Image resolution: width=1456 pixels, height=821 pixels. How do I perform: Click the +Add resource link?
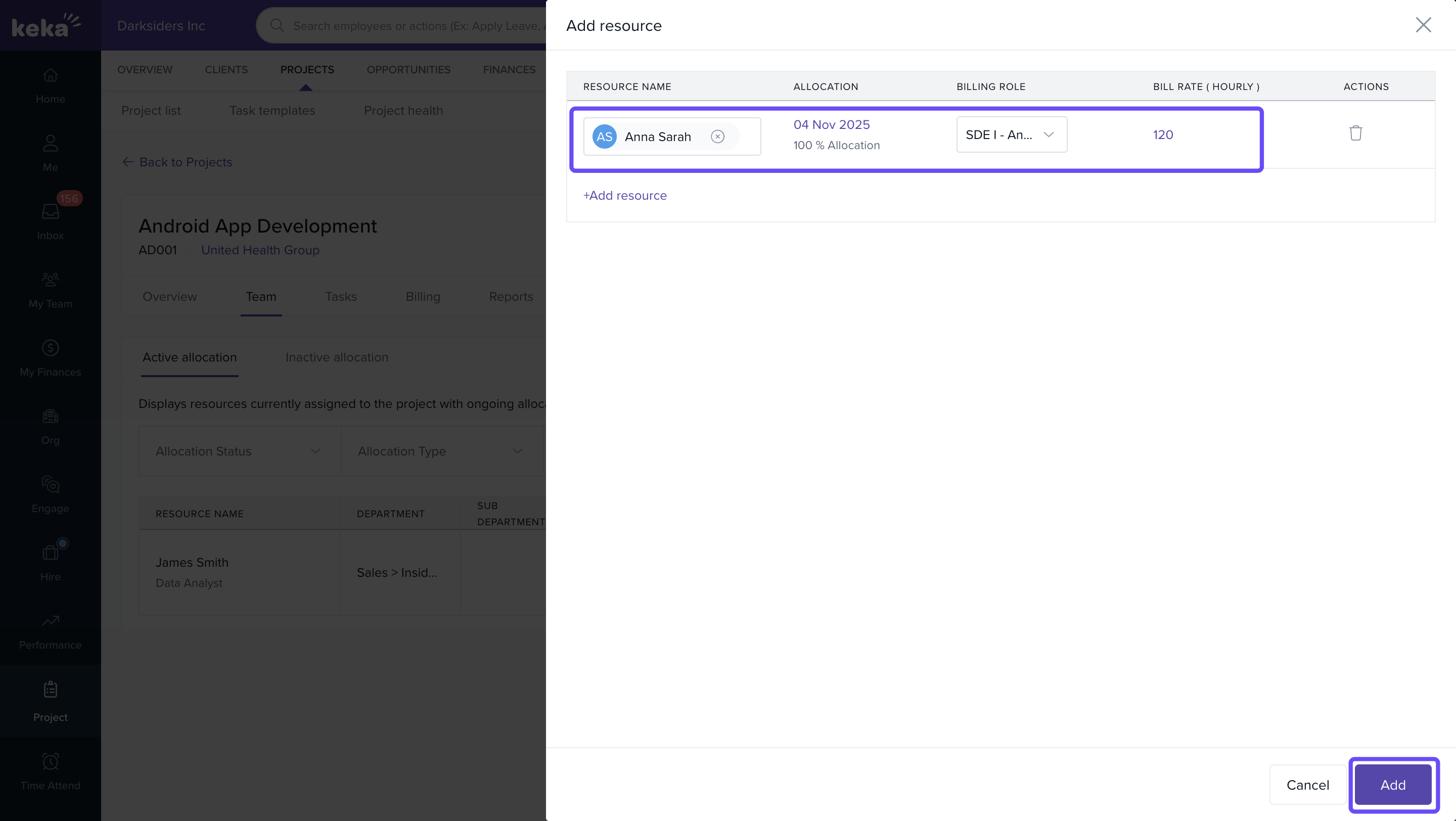pos(624,196)
